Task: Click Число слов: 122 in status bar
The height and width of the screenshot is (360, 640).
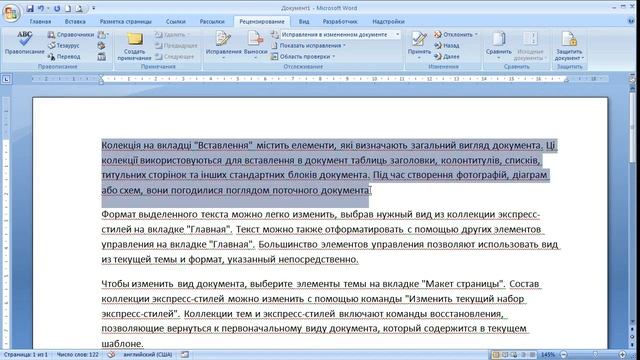Action: [78, 355]
